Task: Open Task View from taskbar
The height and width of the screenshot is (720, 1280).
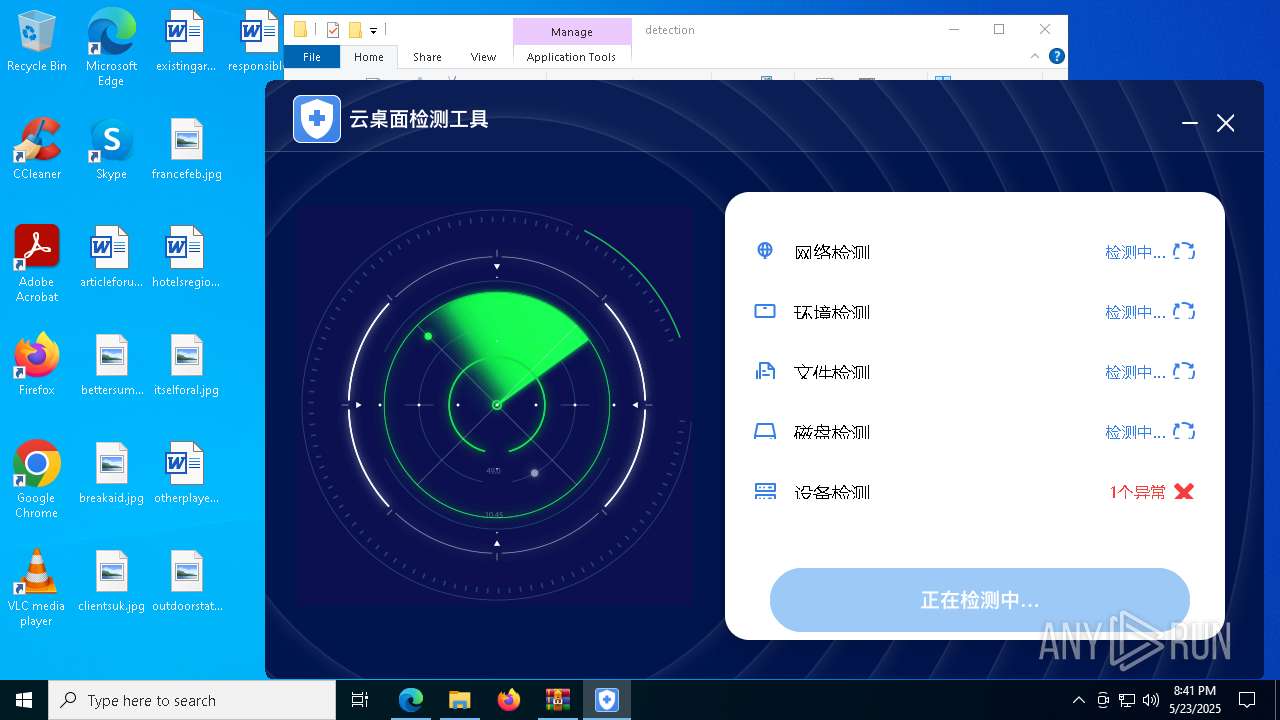Action: point(360,700)
